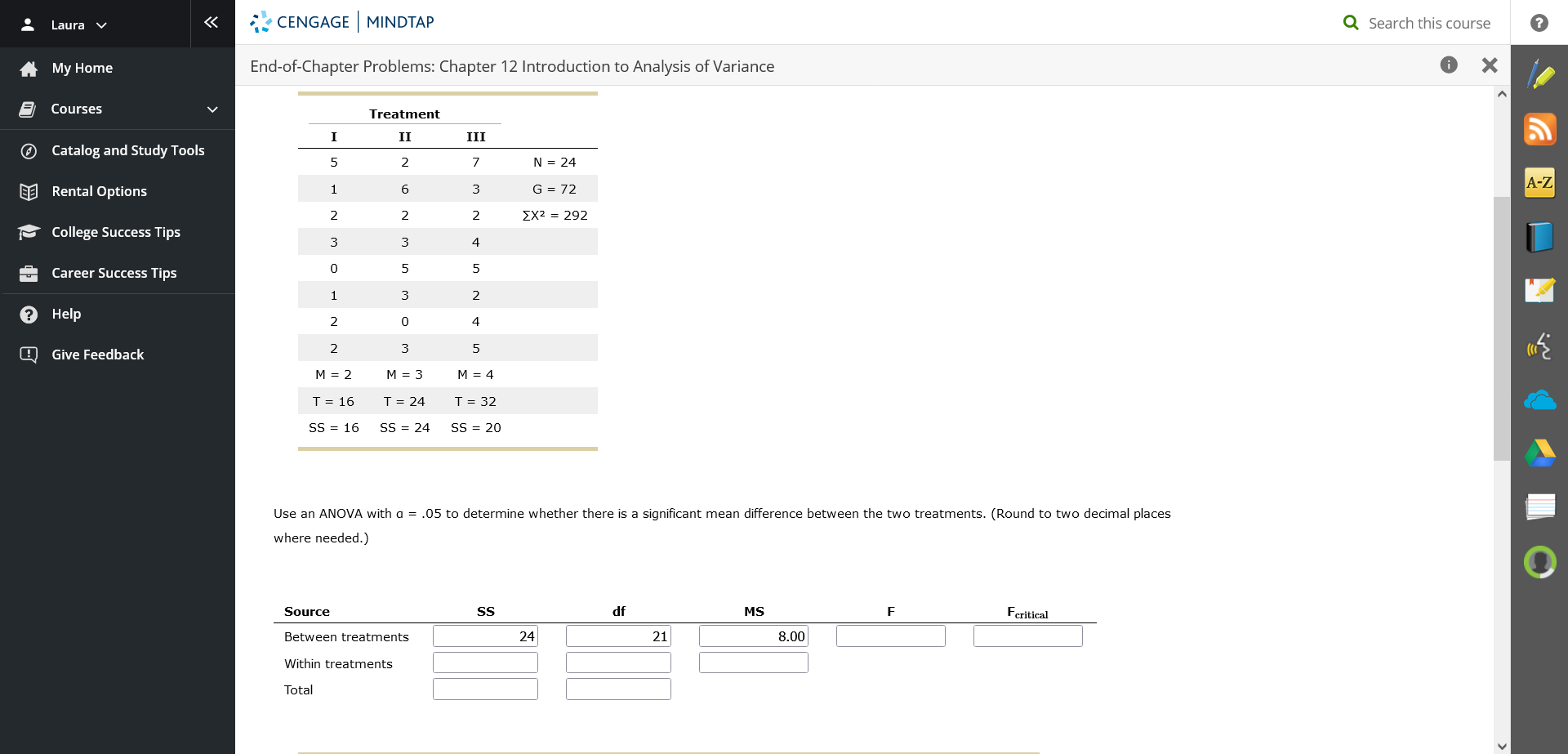Click Between treatments df field
Image resolution: width=1568 pixels, height=754 pixels.
pos(618,636)
